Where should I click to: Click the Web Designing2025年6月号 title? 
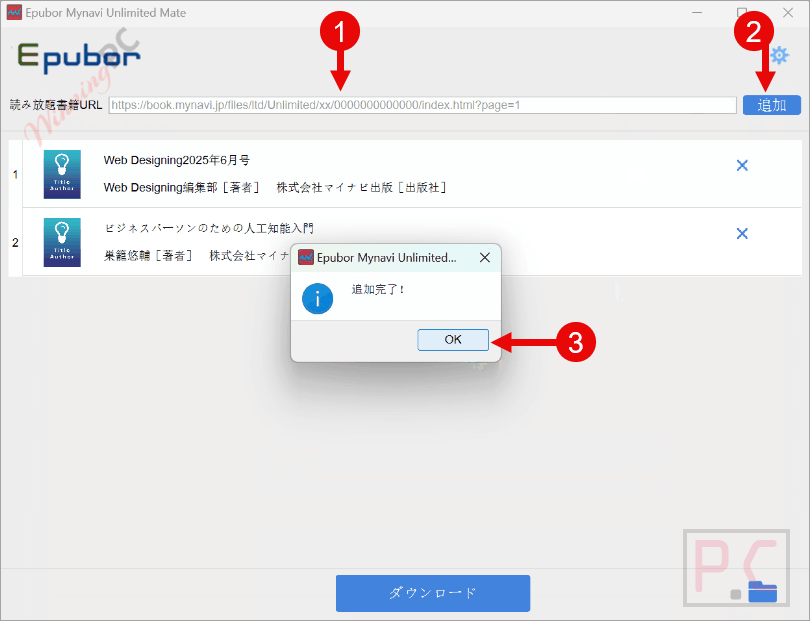click(177, 160)
